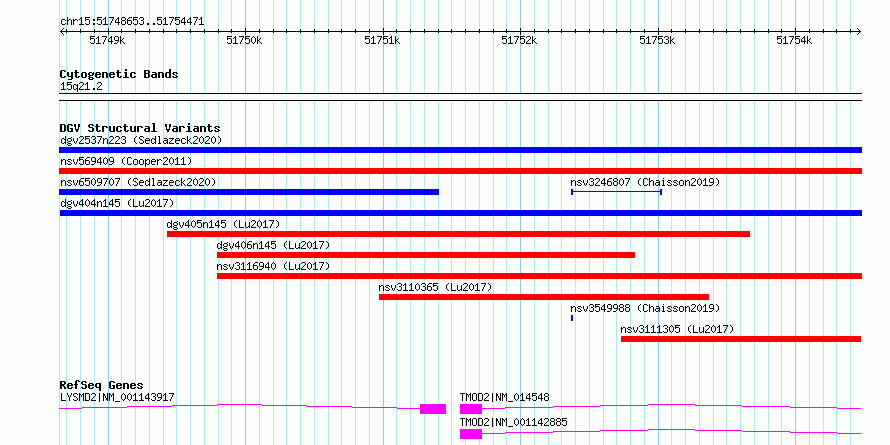Select the red dgv405n145 variant bar
The height and width of the screenshot is (445, 890).
(x=458, y=234)
